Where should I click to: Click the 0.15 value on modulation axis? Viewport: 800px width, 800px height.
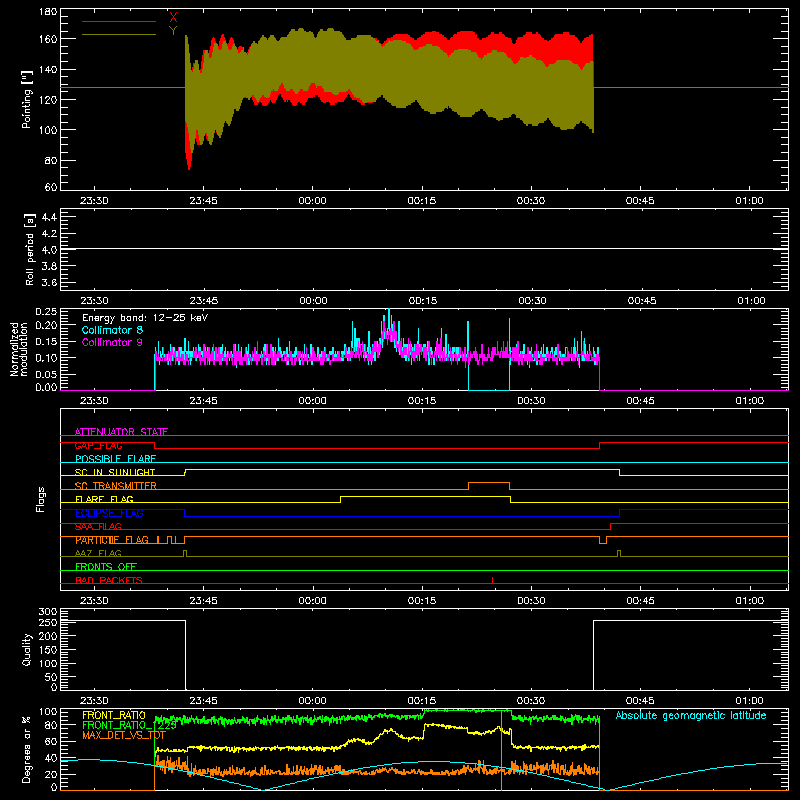tap(46, 341)
